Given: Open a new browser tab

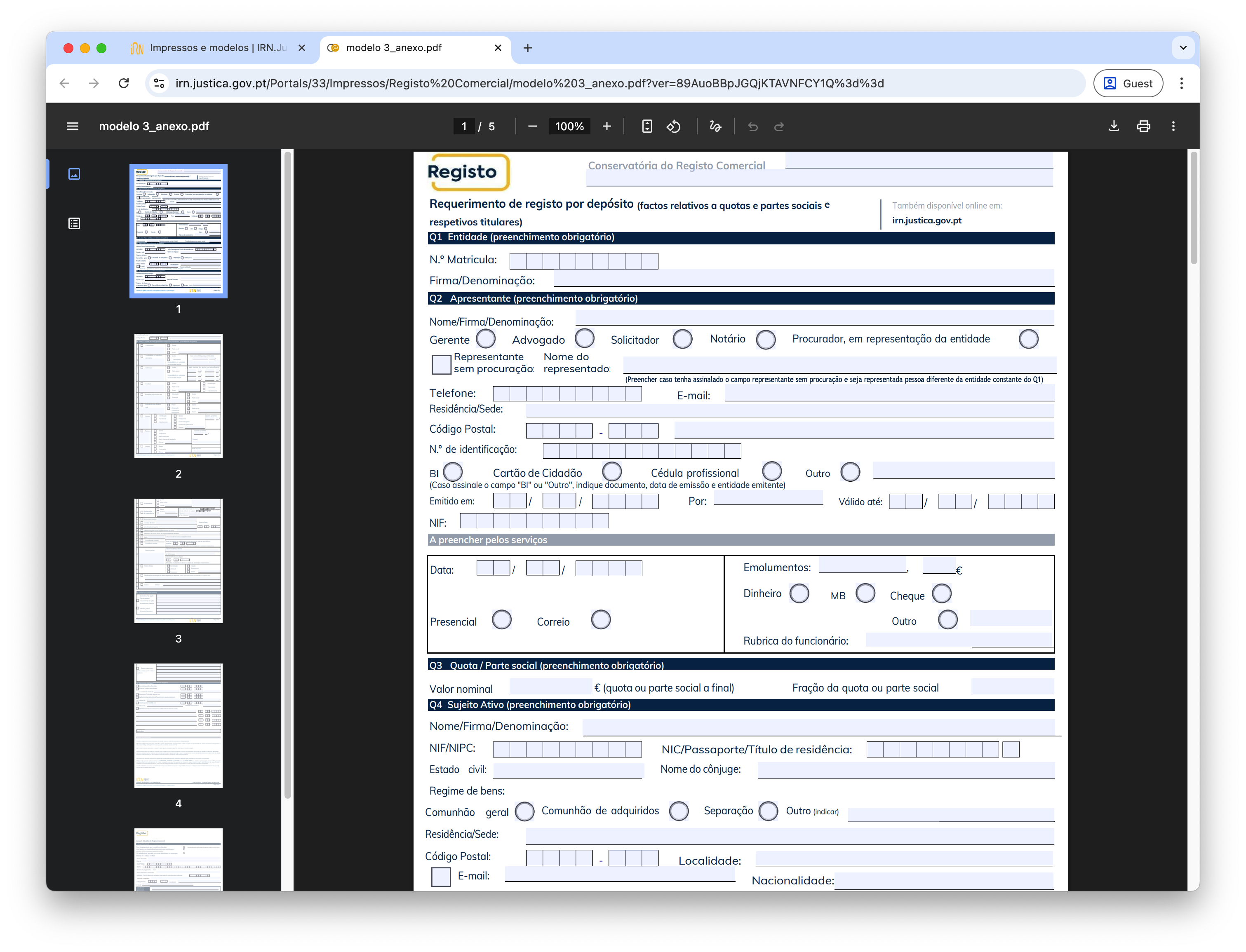Looking at the screenshot, I should (x=528, y=48).
